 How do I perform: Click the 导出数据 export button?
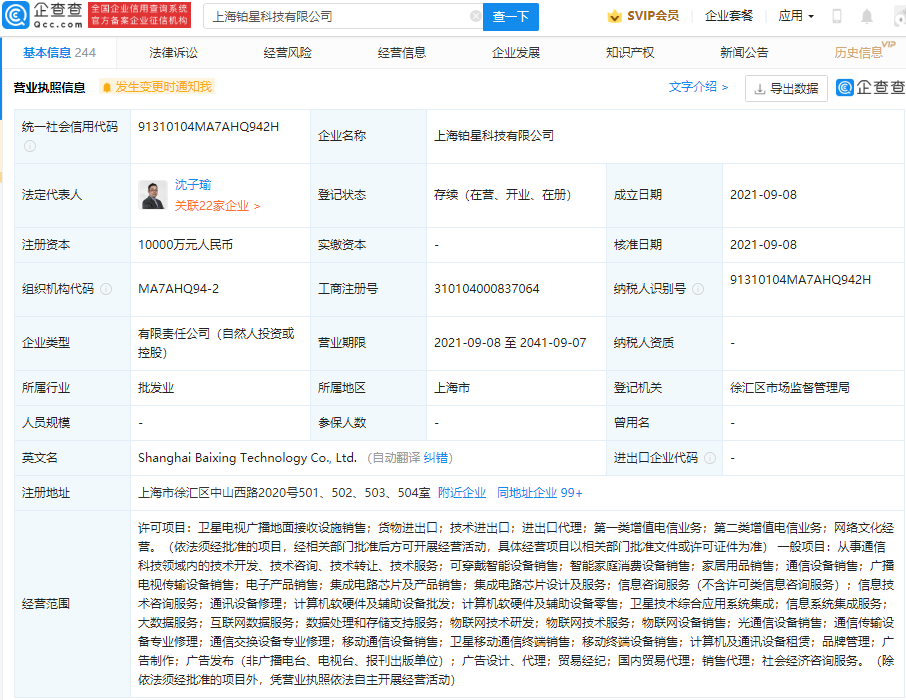click(786, 88)
